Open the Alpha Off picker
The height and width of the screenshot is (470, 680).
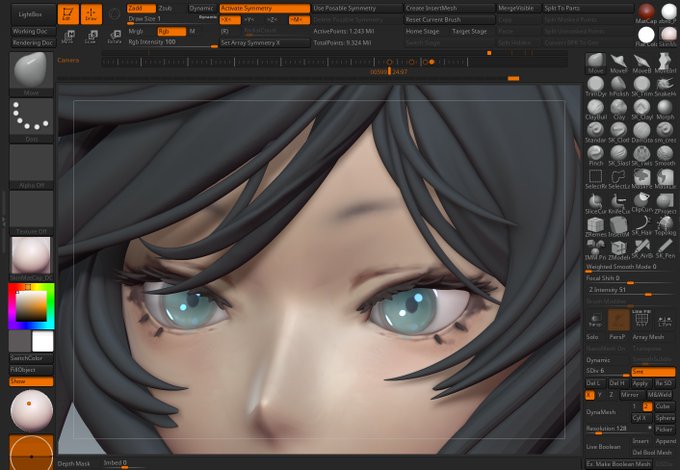coord(31,166)
